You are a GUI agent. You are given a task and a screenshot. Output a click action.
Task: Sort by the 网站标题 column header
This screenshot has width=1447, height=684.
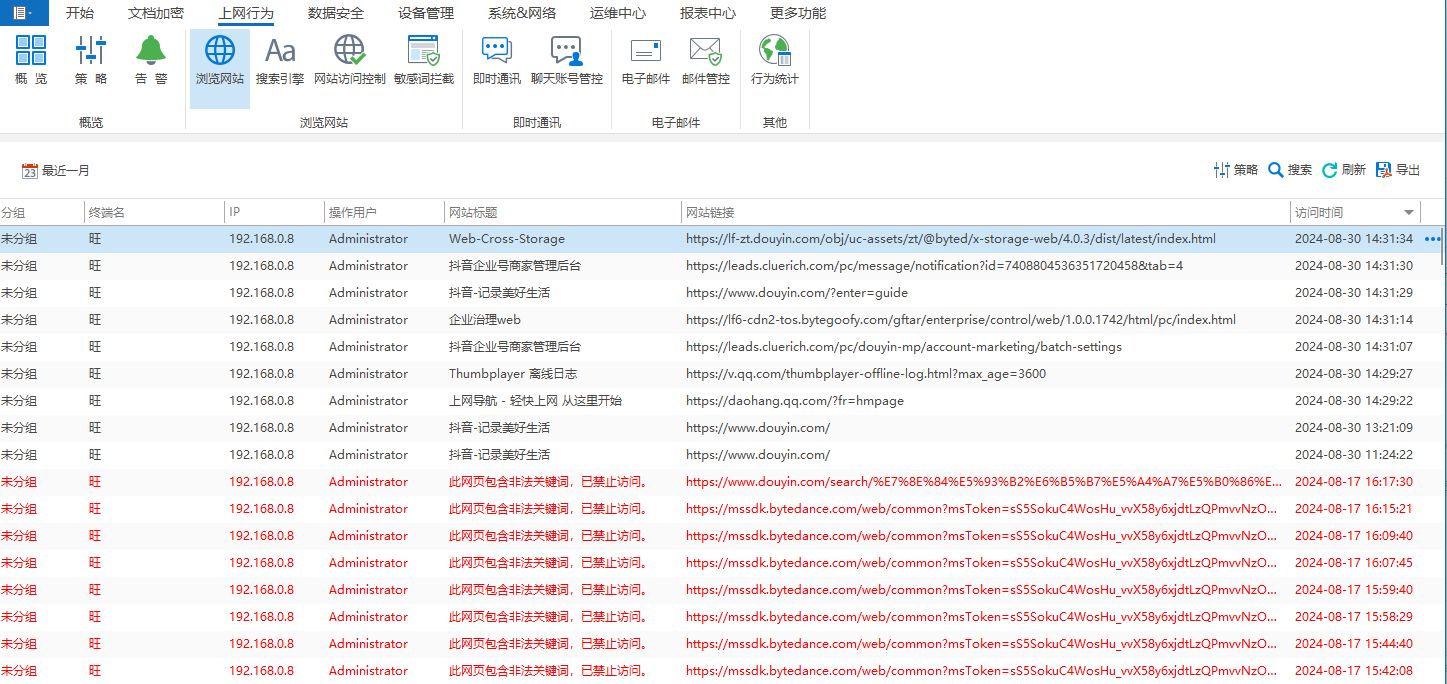point(563,213)
